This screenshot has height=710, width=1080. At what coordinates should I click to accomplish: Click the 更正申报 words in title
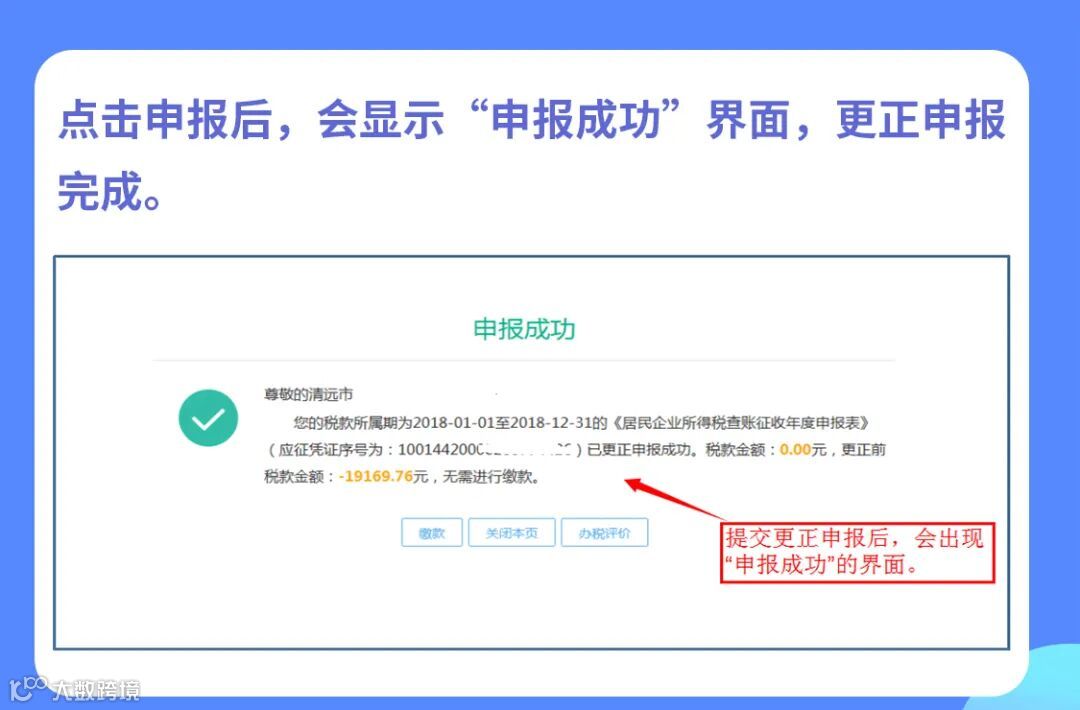click(x=921, y=120)
